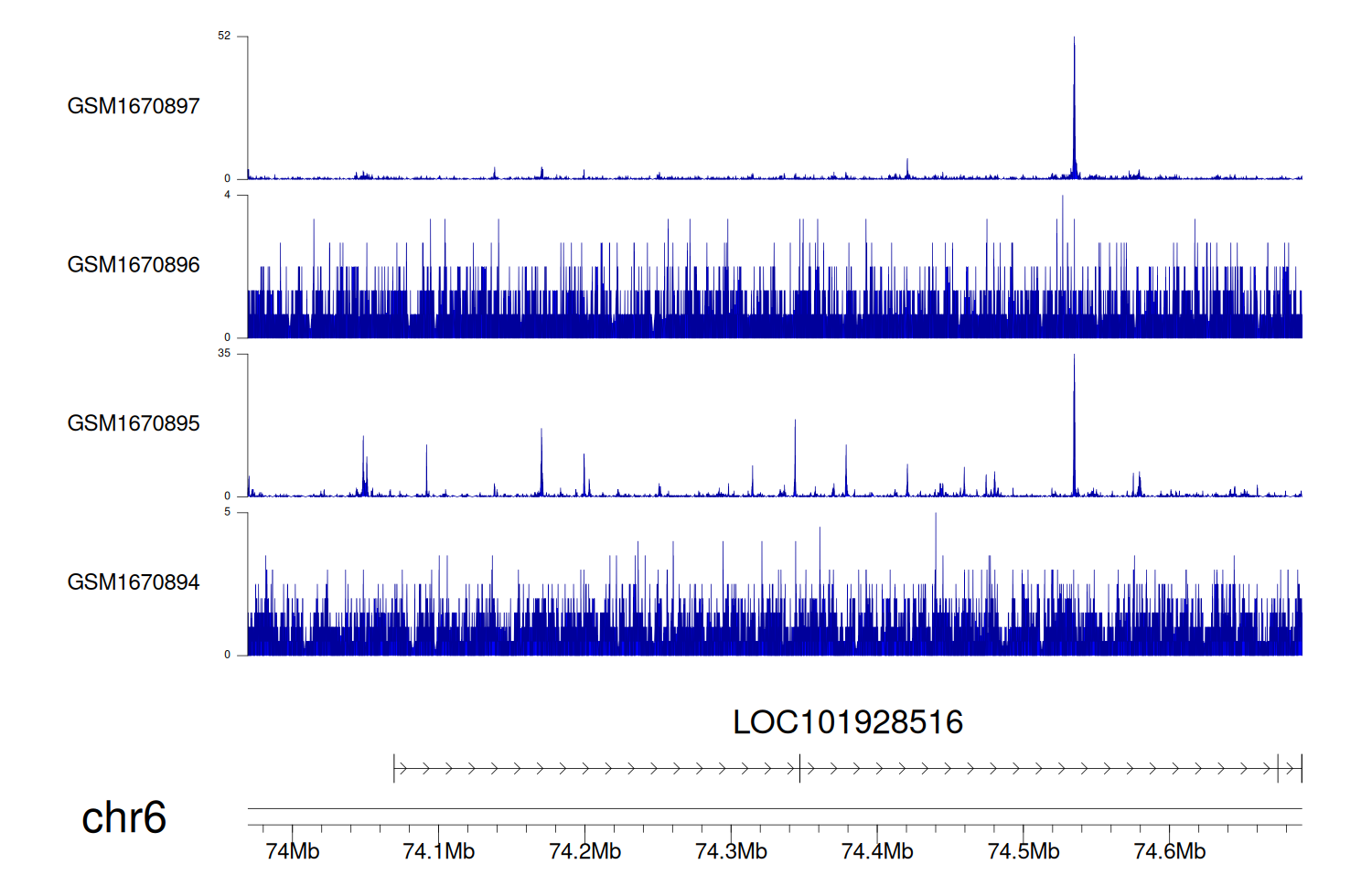Jump to the 74.3Mb axis label
Screen dimensions: 1372x896
tap(731, 851)
